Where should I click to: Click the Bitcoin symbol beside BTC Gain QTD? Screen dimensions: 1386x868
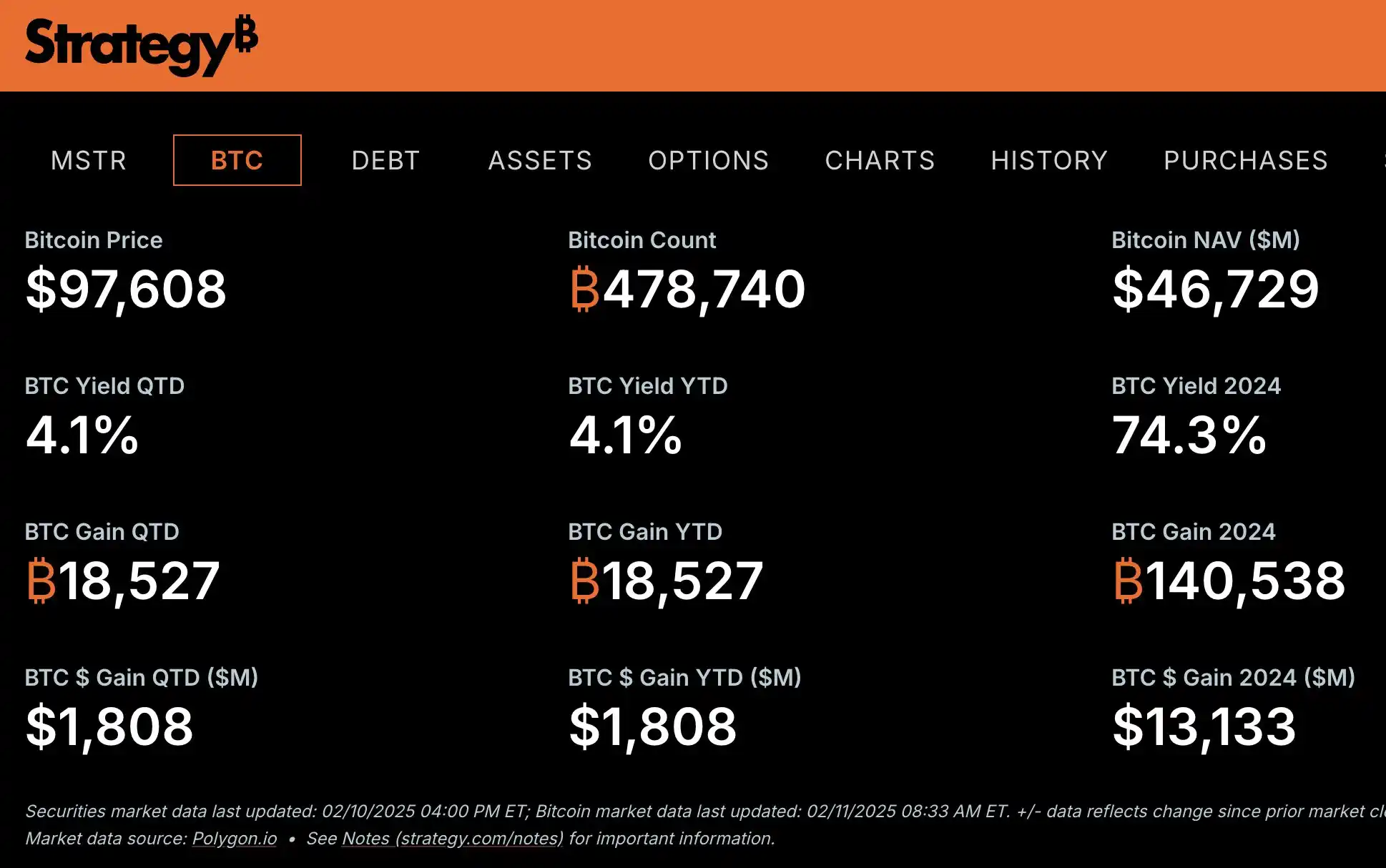click(x=41, y=581)
